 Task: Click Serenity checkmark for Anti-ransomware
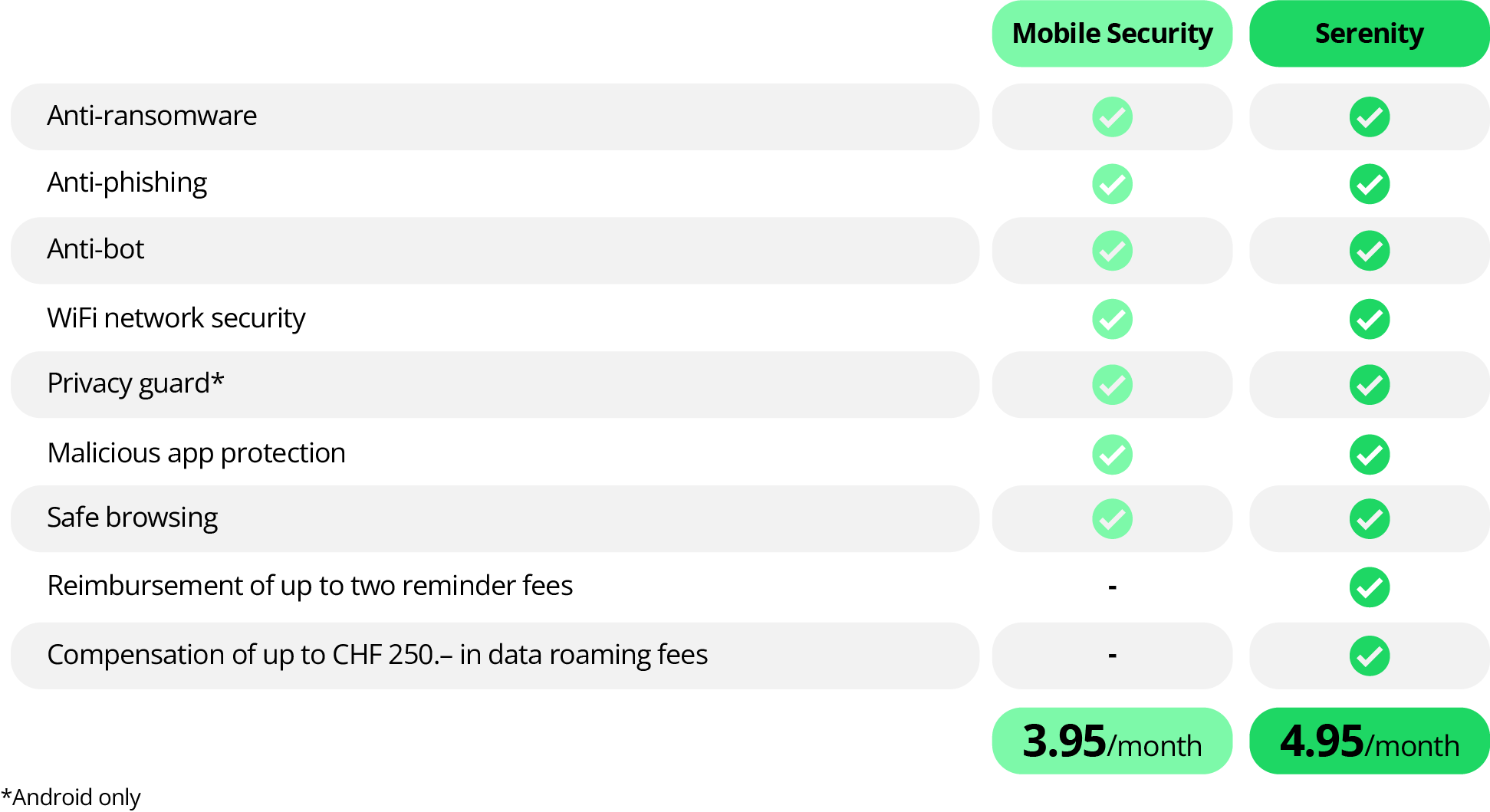coord(1369,117)
